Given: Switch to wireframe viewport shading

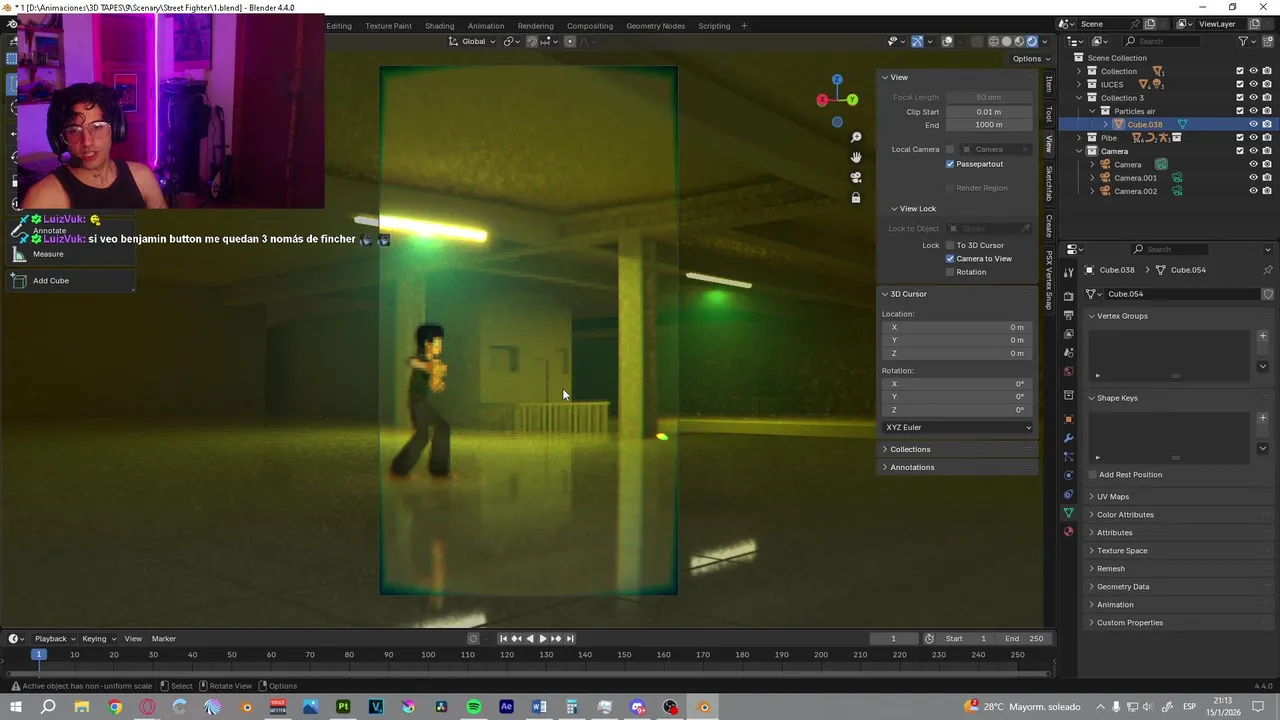Looking at the screenshot, I should (994, 41).
